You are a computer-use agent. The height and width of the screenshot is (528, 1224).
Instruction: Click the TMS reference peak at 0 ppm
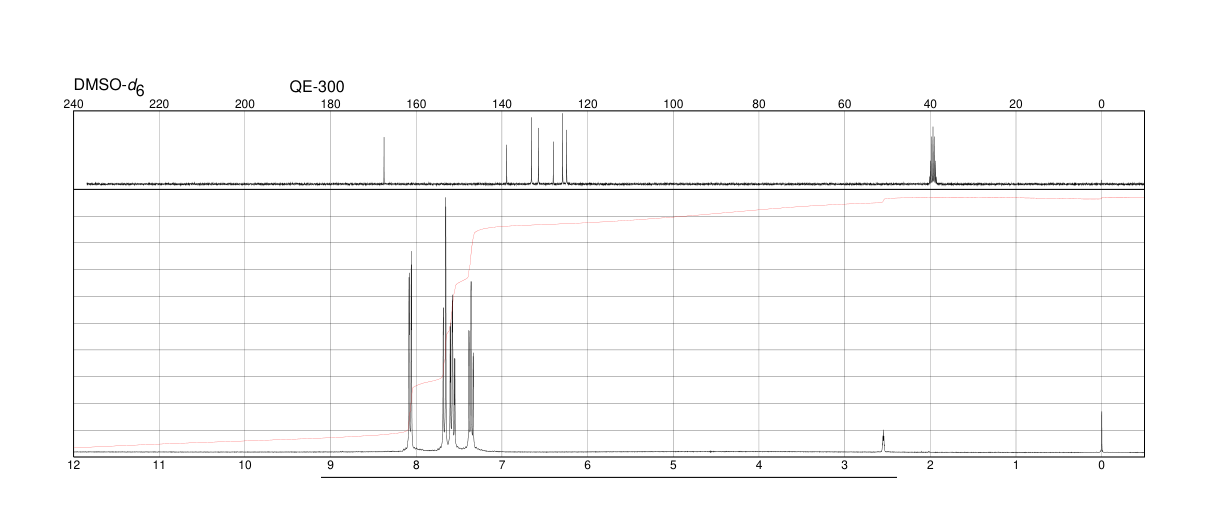tap(1101, 432)
